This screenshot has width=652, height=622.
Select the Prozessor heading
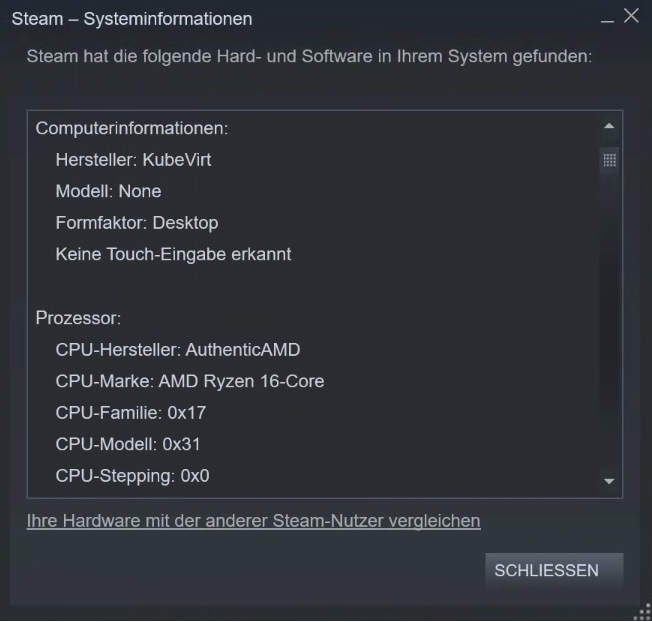click(x=78, y=318)
